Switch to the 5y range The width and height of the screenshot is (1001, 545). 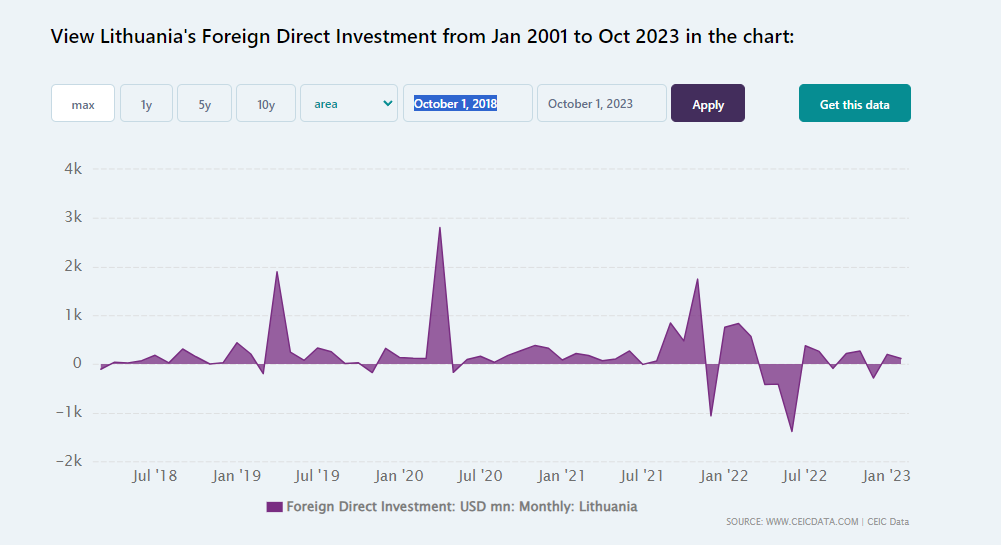(x=204, y=104)
